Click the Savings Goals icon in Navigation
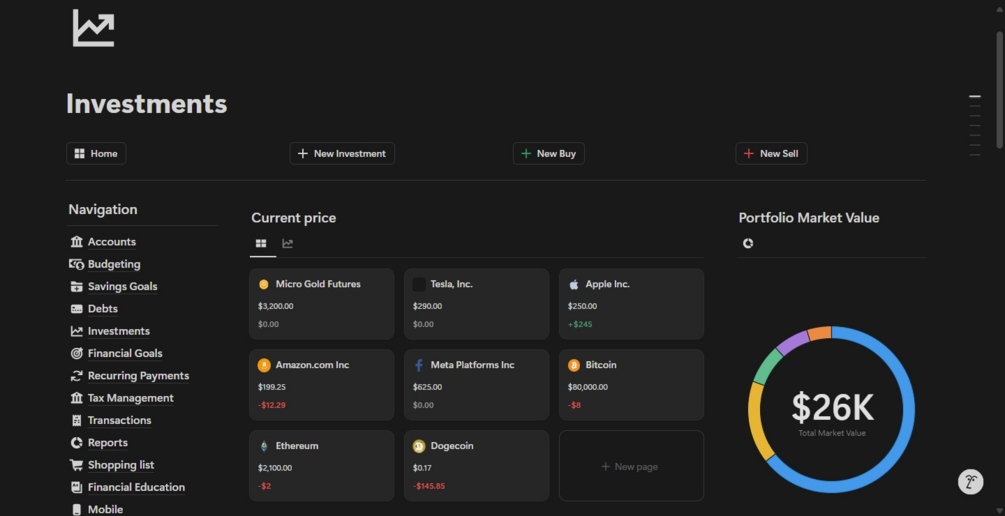Image resolution: width=1005 pixels, height=516 pixels. [x=77, y=287]
